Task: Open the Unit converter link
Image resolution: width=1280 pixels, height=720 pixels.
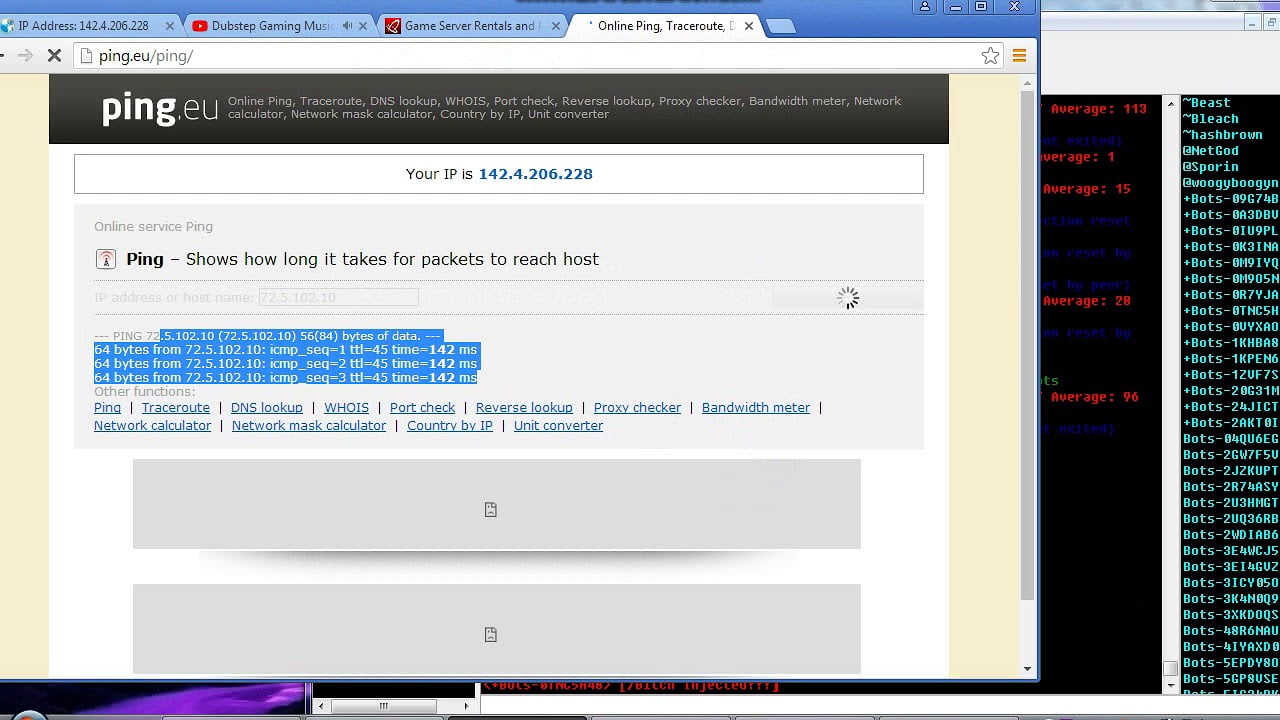Action: [558, 426]
